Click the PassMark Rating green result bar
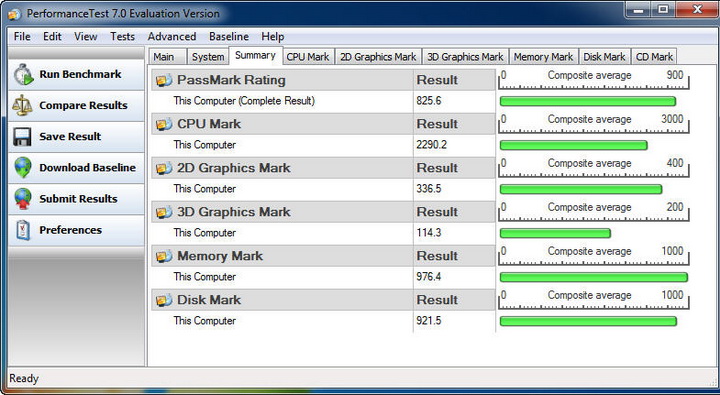720x395 pixels. click(588, 102)
